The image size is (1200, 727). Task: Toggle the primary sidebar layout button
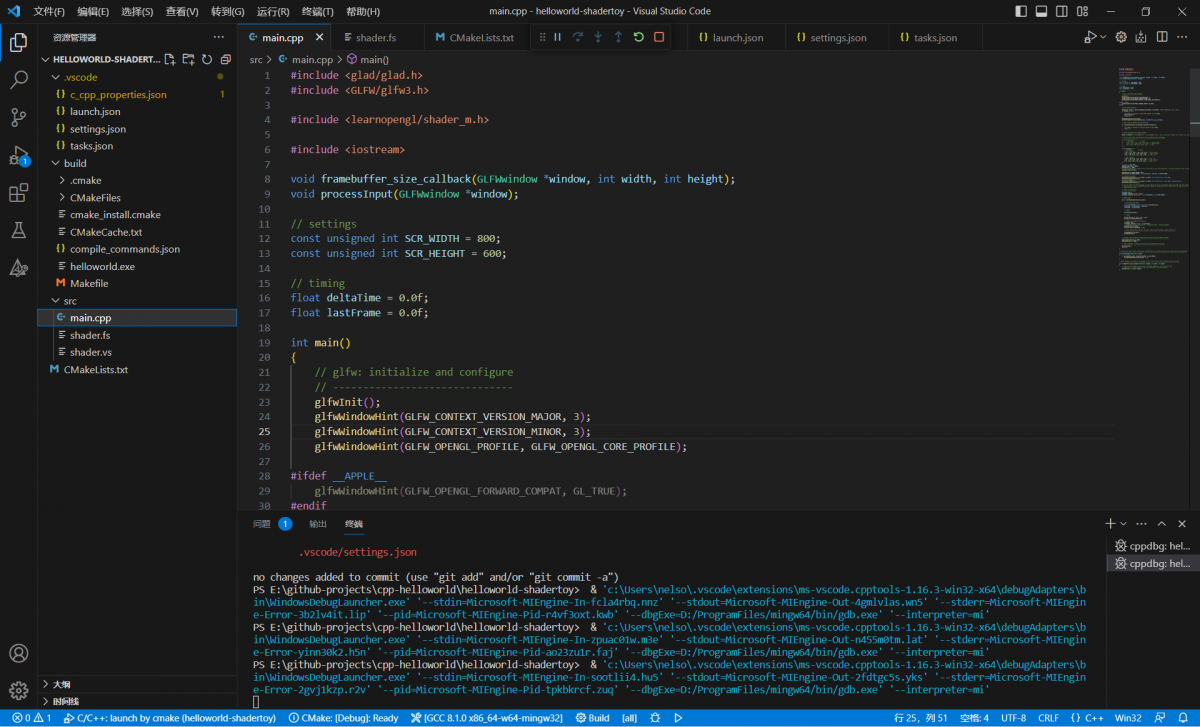coord(1021,12)
